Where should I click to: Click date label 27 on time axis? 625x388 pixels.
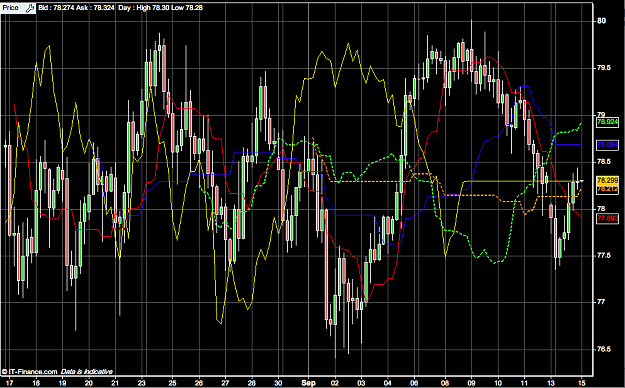pyautogui.click(x=225, y=383)
